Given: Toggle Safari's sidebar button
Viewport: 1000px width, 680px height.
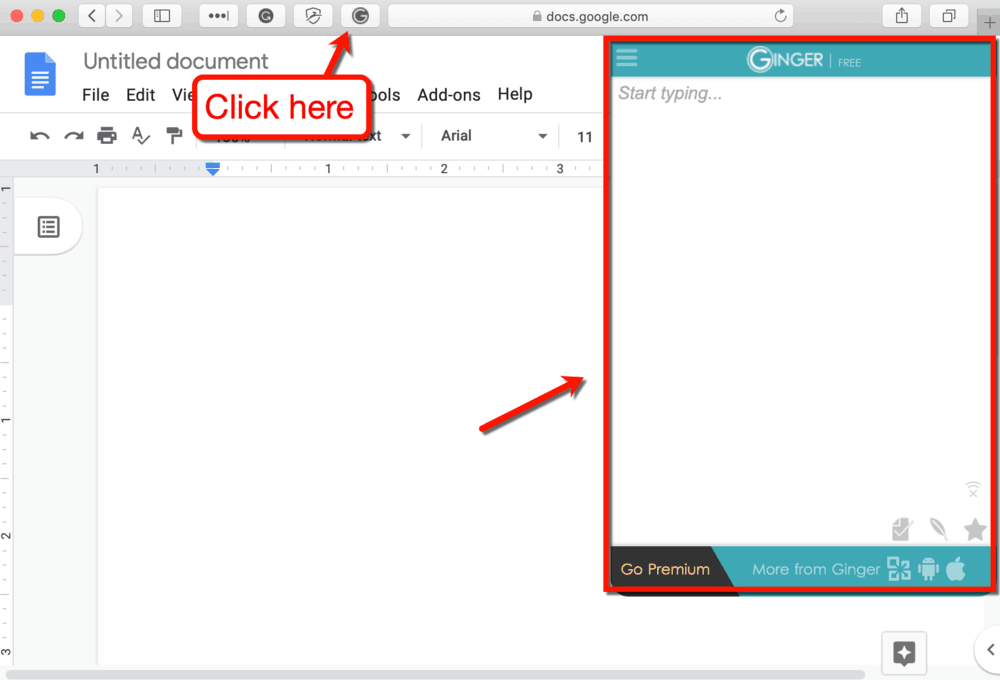Looking at the screenshot, I should tap(162, 16).
